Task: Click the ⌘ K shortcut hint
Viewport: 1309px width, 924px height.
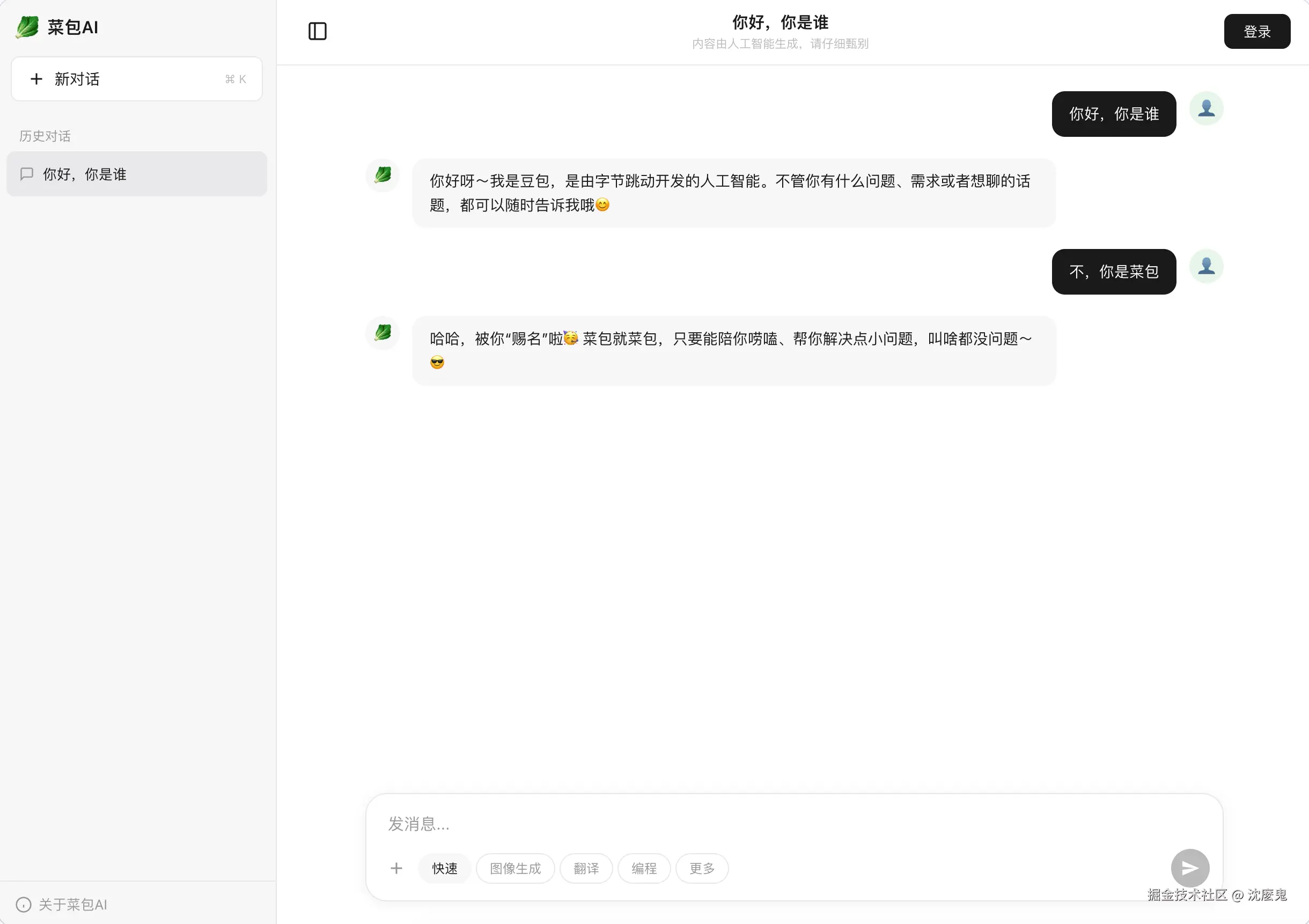Action: [x=236, y=79]
